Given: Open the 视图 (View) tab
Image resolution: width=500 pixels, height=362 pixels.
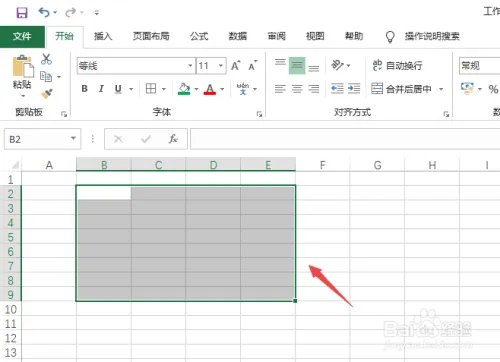Looking at the screenshot, I should click(315, 36).
